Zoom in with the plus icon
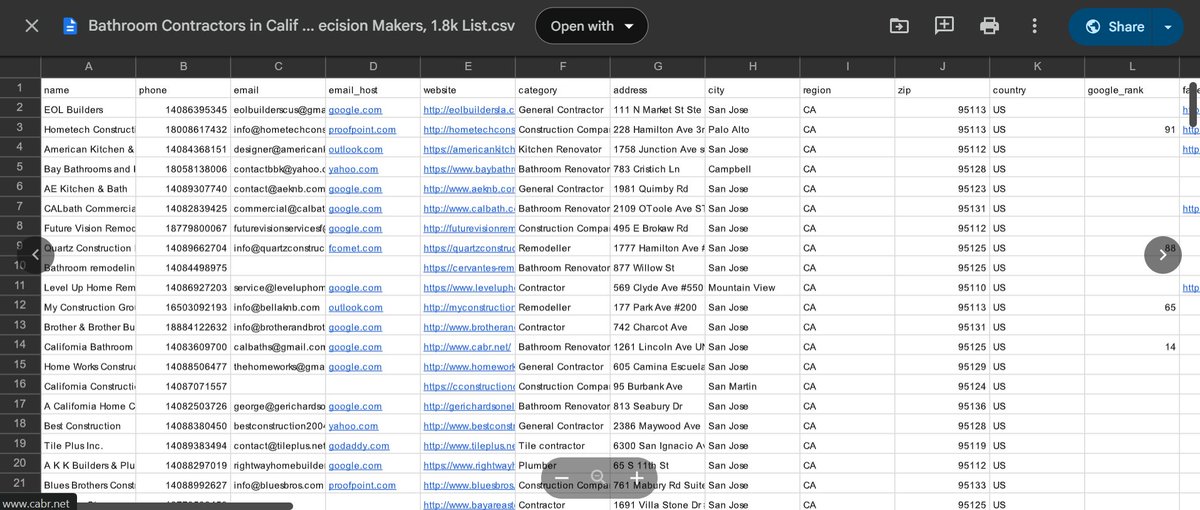The image size is (1200, 510). tap(635, 478)
